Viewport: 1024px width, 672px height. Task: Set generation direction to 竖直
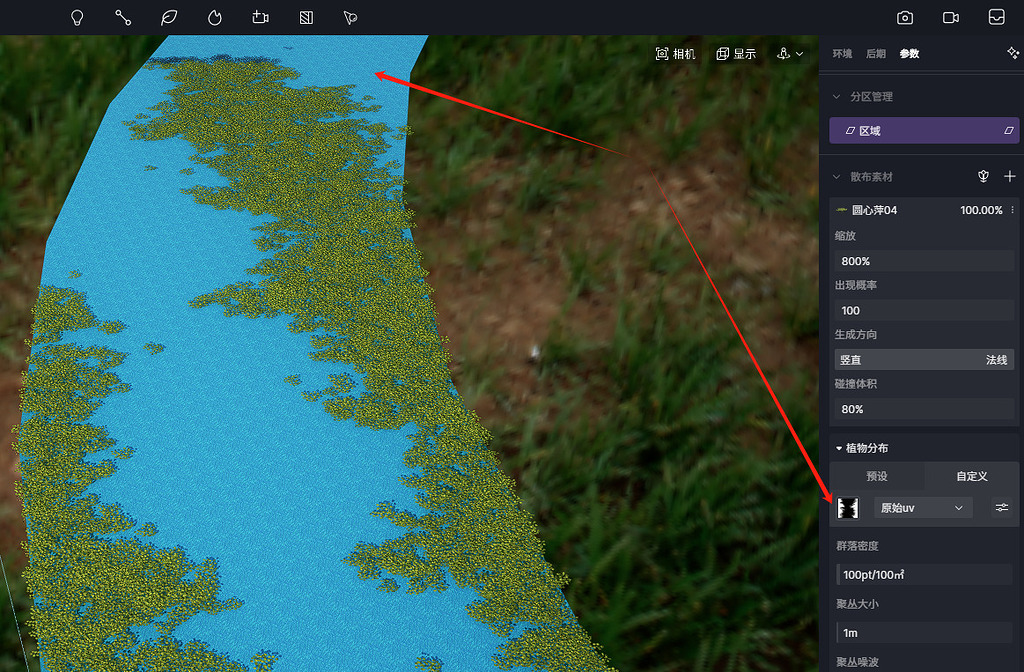coord(851,360)
